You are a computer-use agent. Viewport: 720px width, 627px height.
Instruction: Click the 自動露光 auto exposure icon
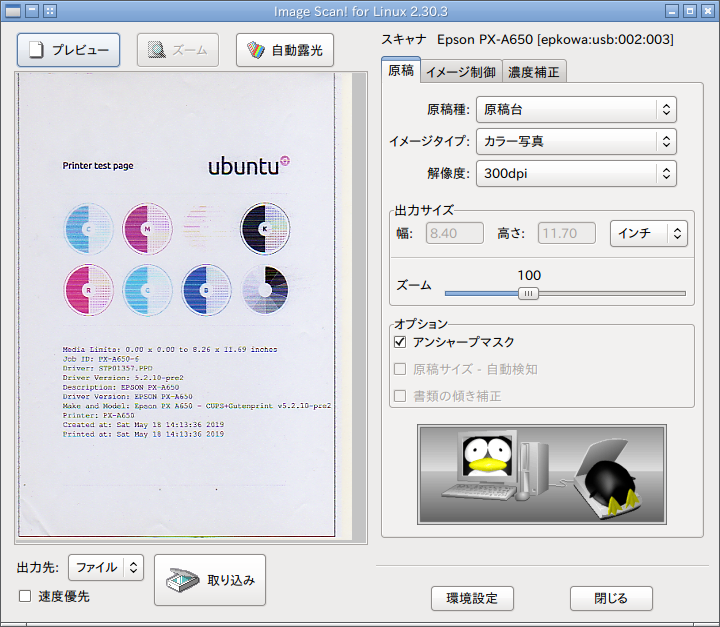pyautogui.click(x=257, y=50)
